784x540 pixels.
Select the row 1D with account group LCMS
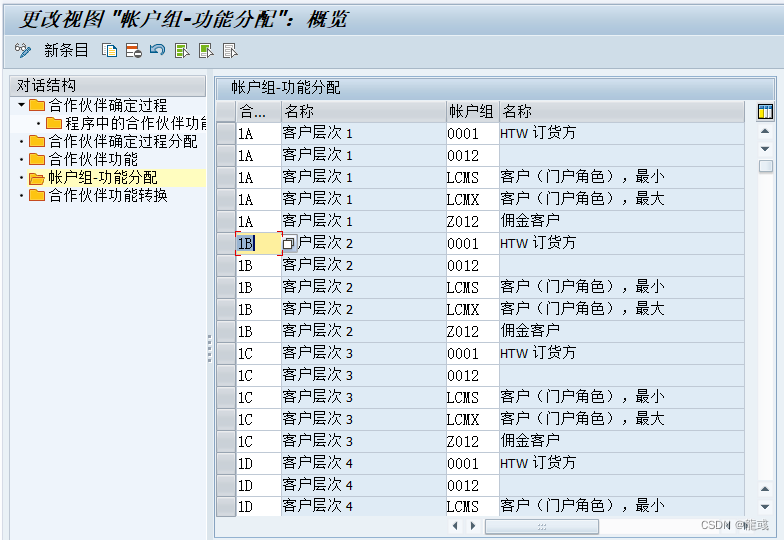226,506
